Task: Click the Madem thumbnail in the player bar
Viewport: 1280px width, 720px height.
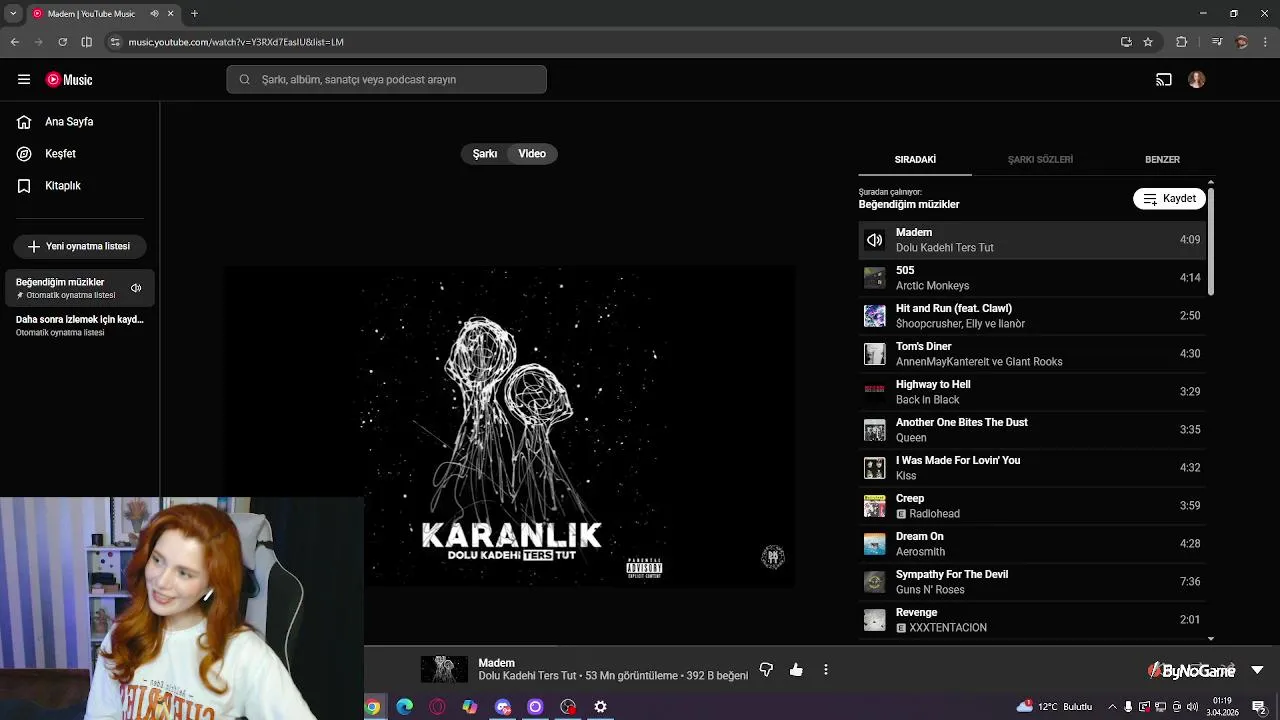Action: 444,670
